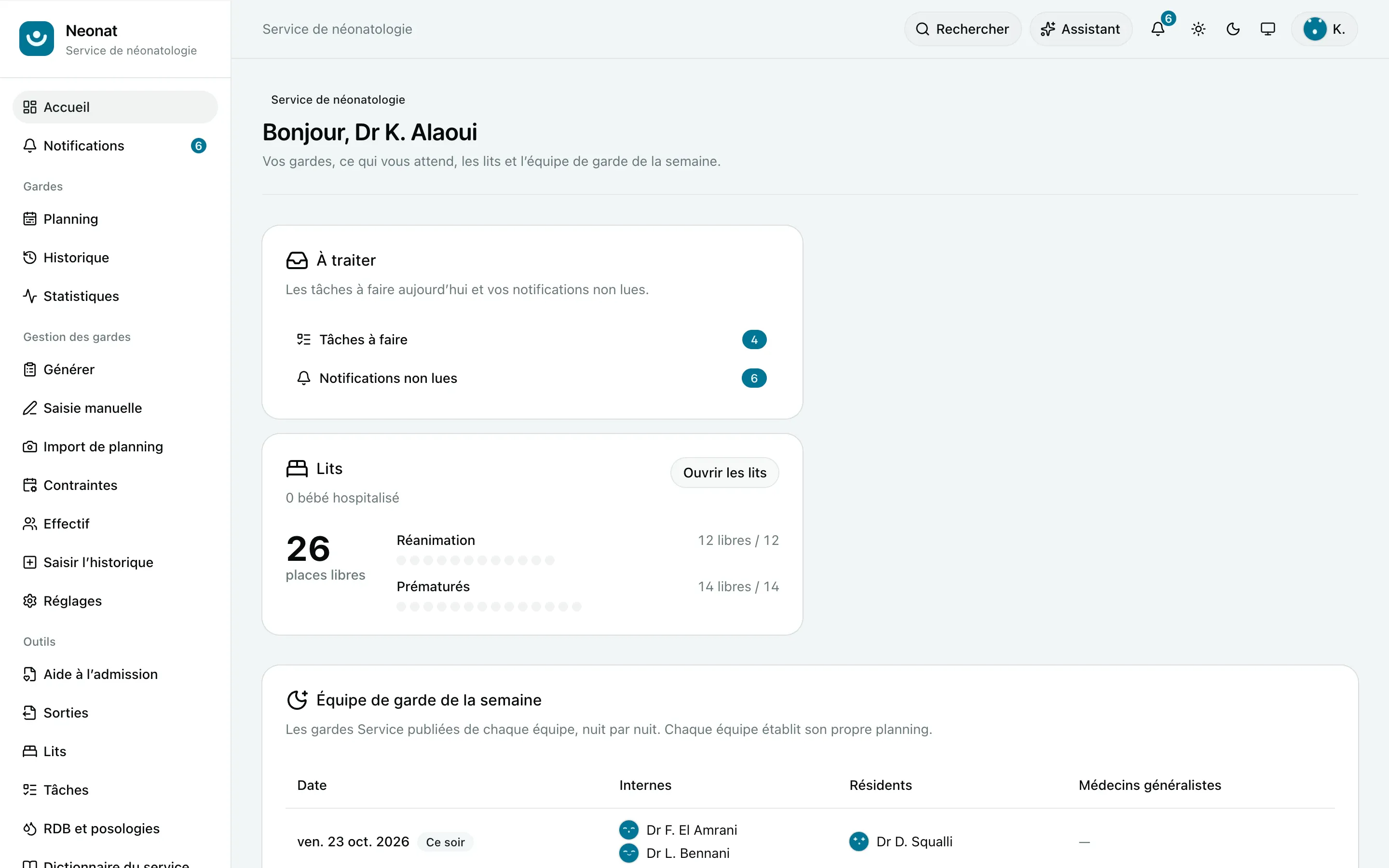Open RDB et posologies in sidebar

point(115,828)
